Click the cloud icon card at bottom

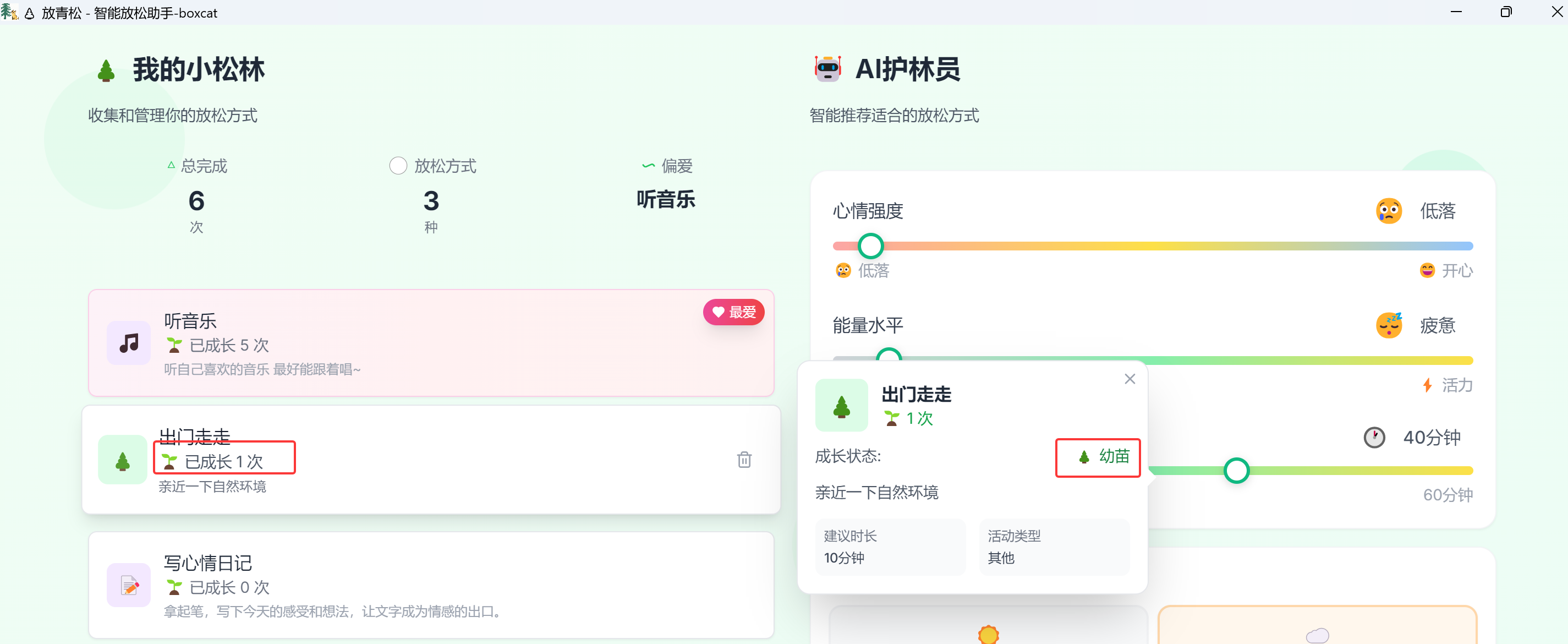pyautogui.click(x=1317, y=625)
